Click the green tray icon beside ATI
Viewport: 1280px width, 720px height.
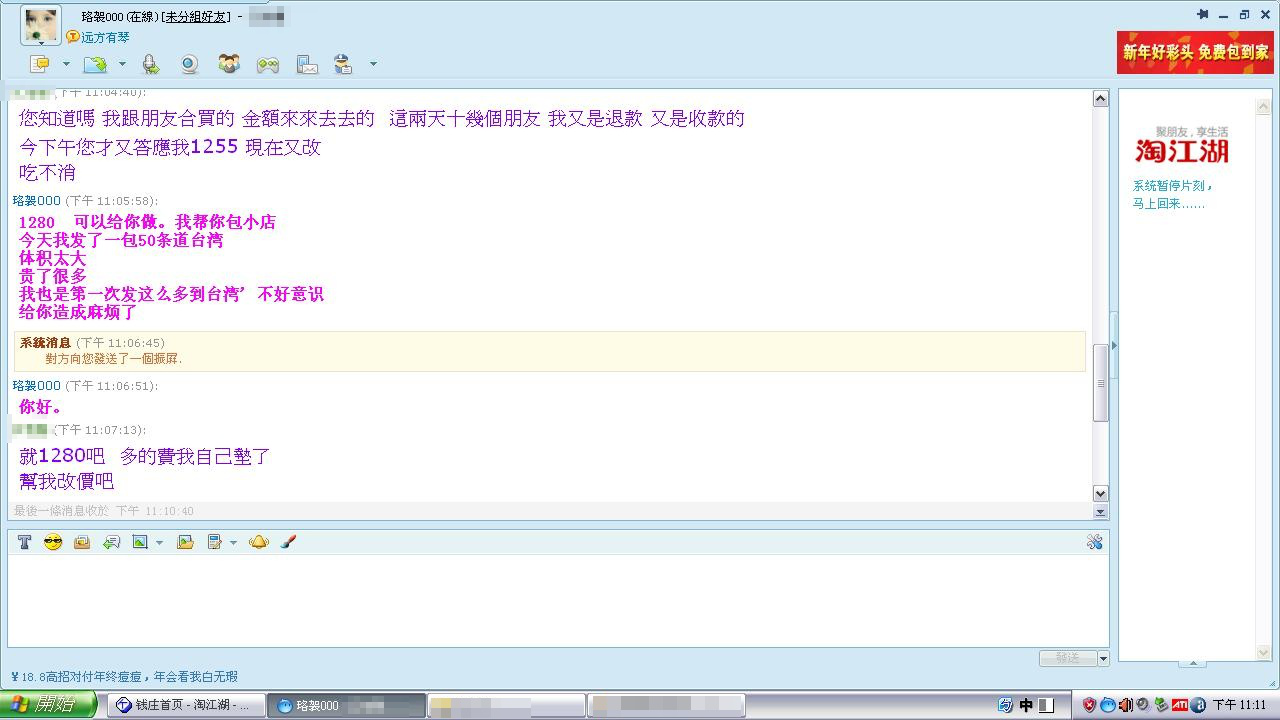point(1161,705)
